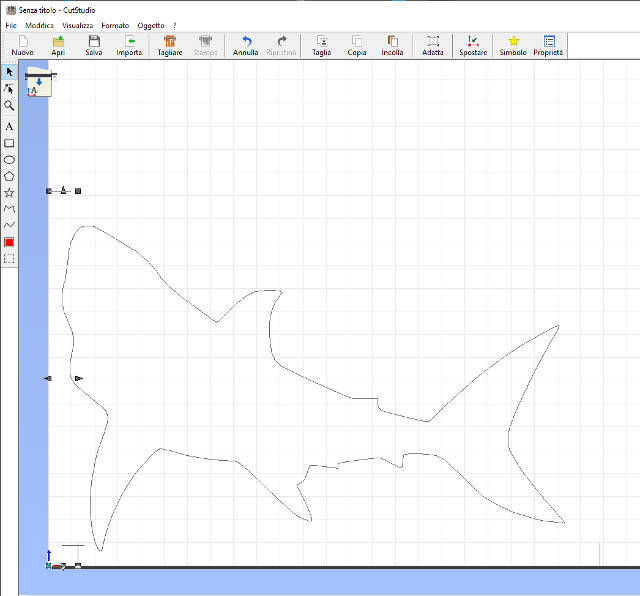
Task: Open Proprietà properties panel
Action: (549, 45)
